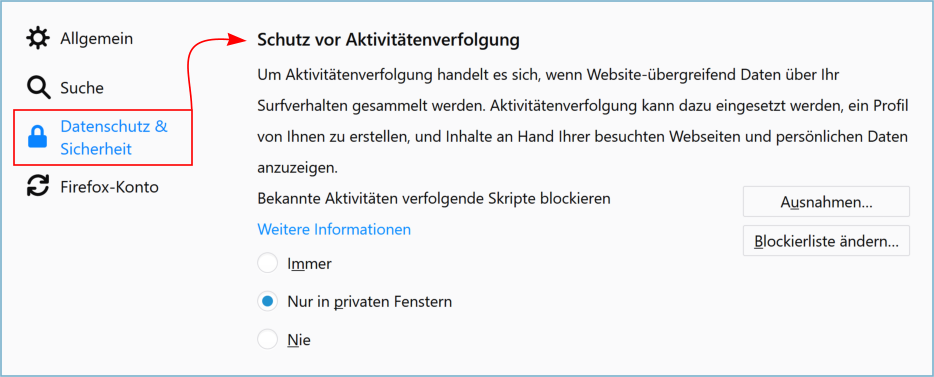Screen dimensions: 934x377
Task: Select the Immer radio button
Action: pos(267,263)
